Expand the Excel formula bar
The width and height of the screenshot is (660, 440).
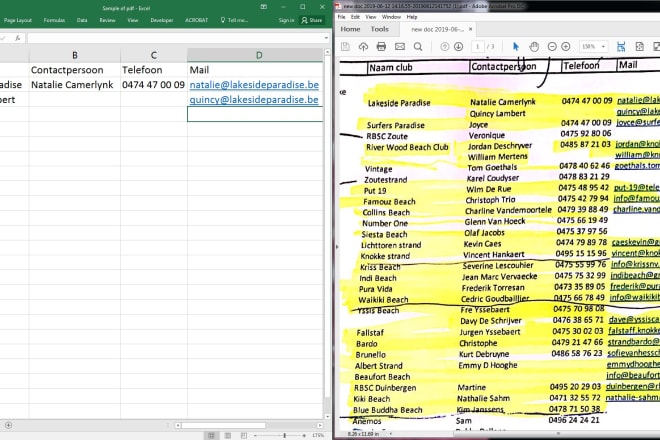326,38
